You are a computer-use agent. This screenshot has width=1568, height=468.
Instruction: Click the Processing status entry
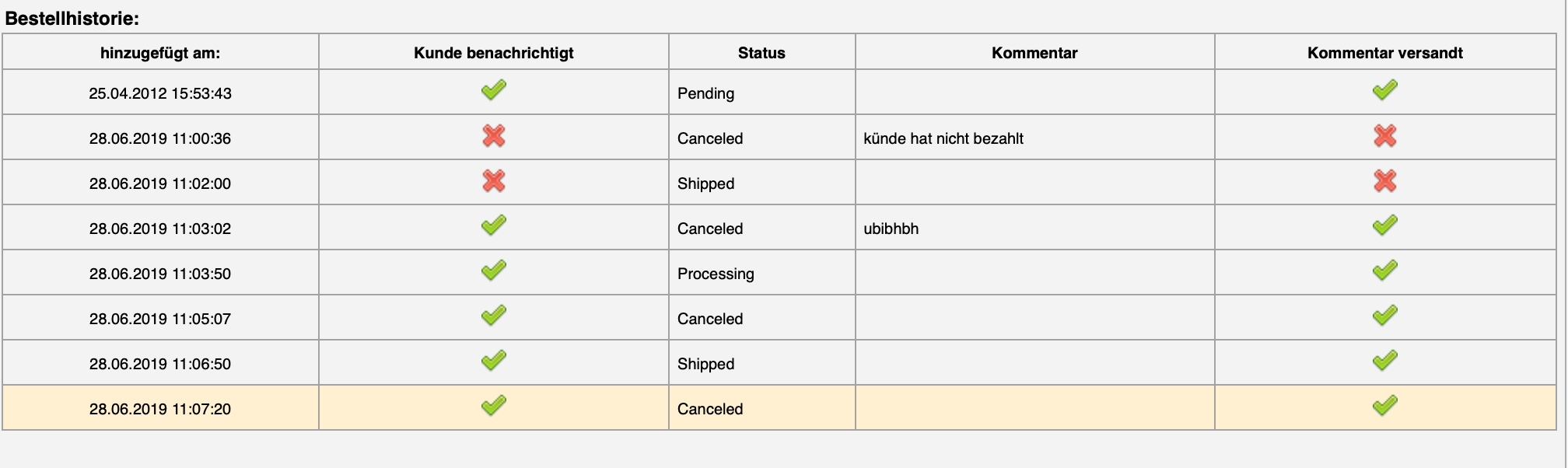(716, 274)
